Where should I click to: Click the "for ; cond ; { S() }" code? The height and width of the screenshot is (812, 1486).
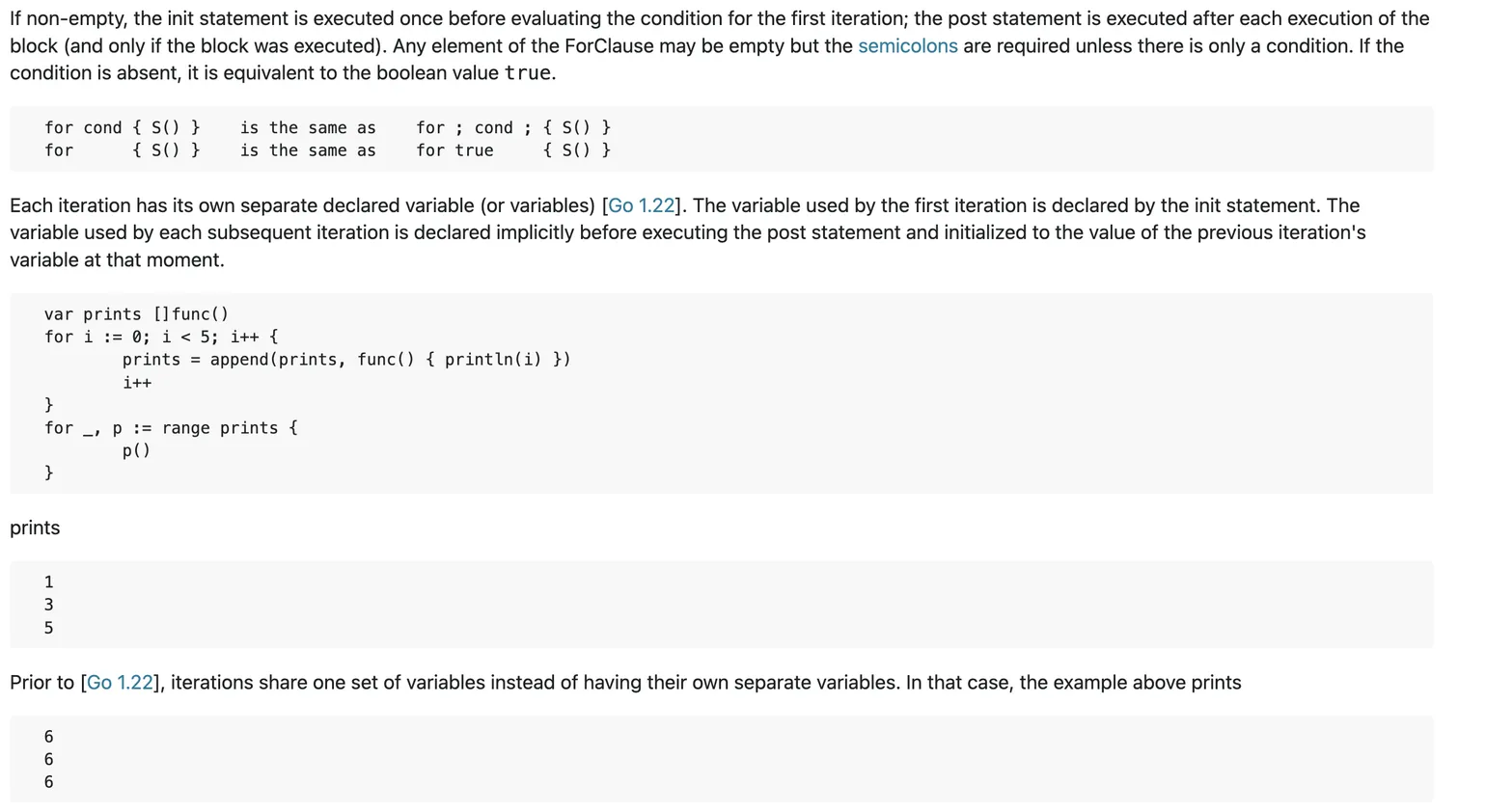tap(512, 127)
